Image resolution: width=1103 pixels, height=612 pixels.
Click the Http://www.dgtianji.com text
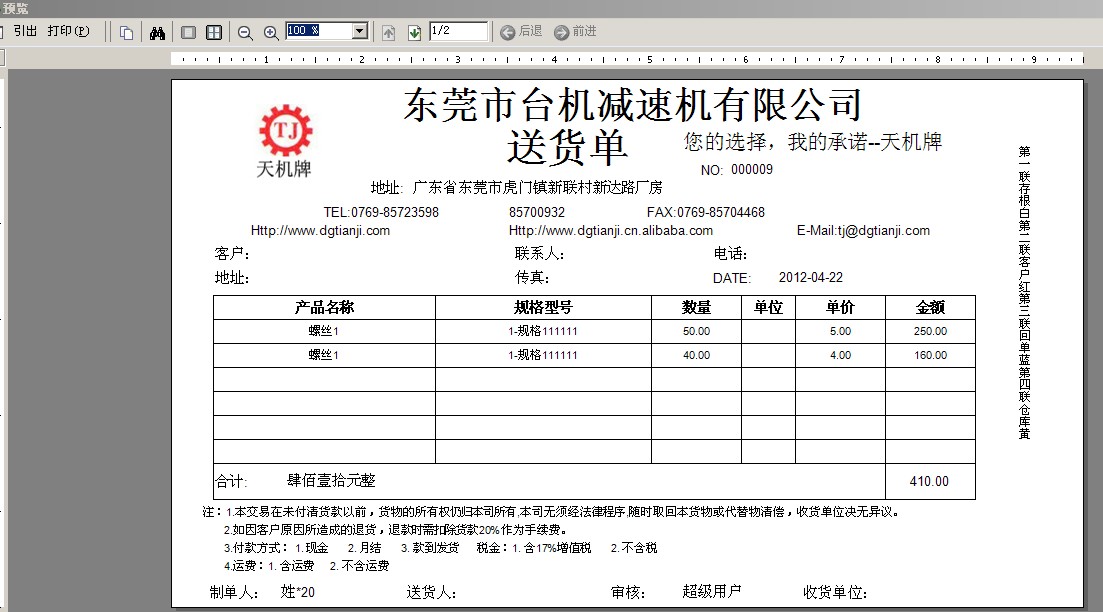320,231
